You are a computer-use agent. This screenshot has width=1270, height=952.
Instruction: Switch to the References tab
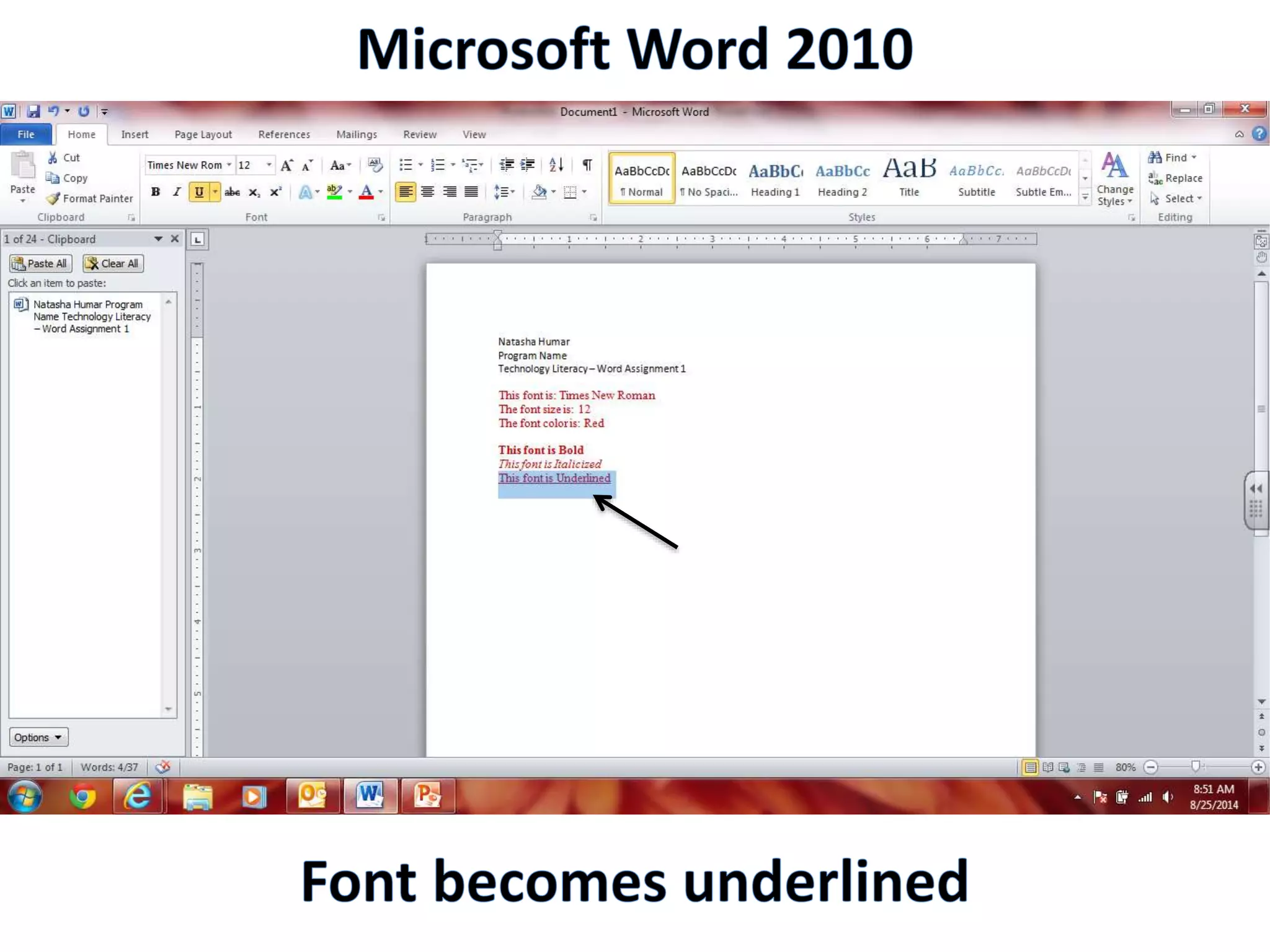click(x=284, y=134)
